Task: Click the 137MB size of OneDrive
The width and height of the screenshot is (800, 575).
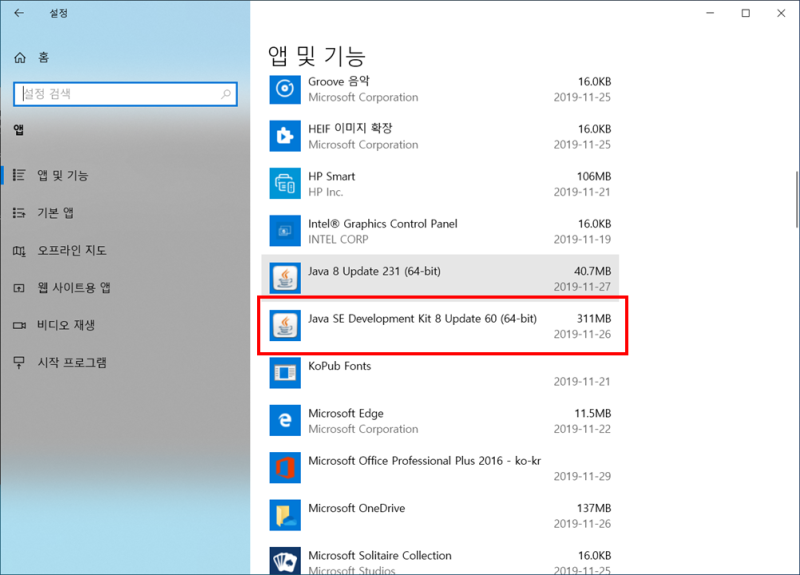Action: pos(594,508)
